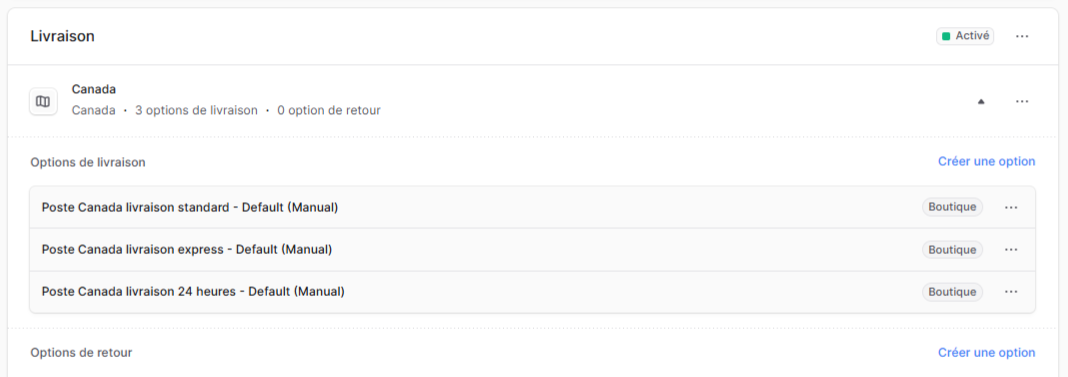Click the Options de retour label
The height and width of the screenshot is (377, 1068).
[82, 352]
